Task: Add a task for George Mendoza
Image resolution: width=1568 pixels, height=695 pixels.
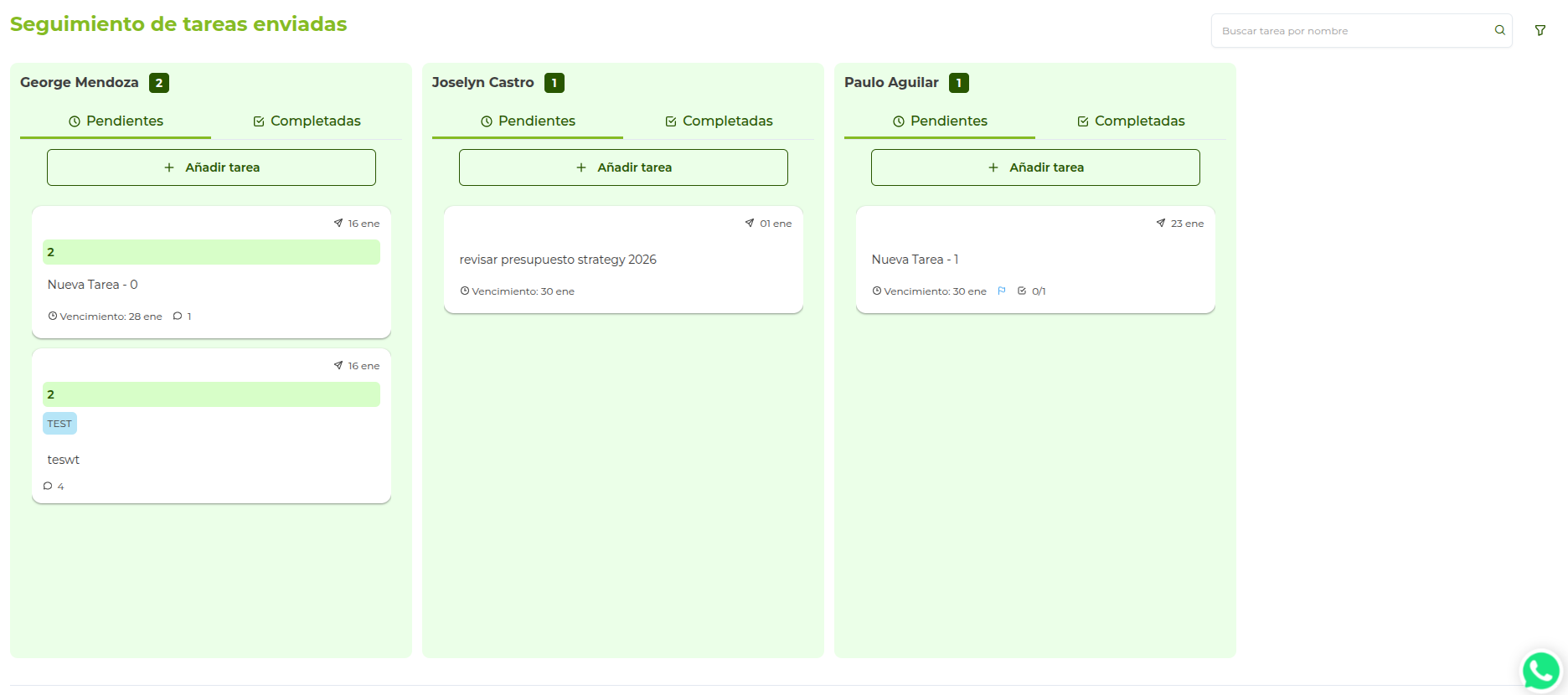Action: coord(211,167)
